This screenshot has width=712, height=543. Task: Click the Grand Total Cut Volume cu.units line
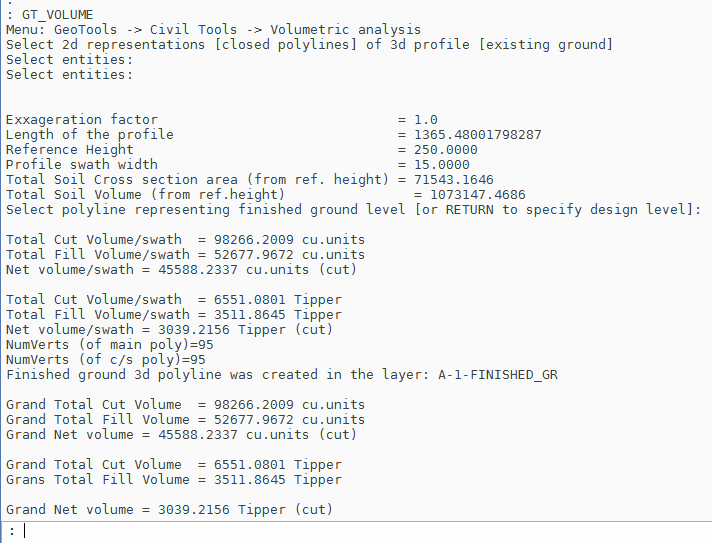point(185,405)
